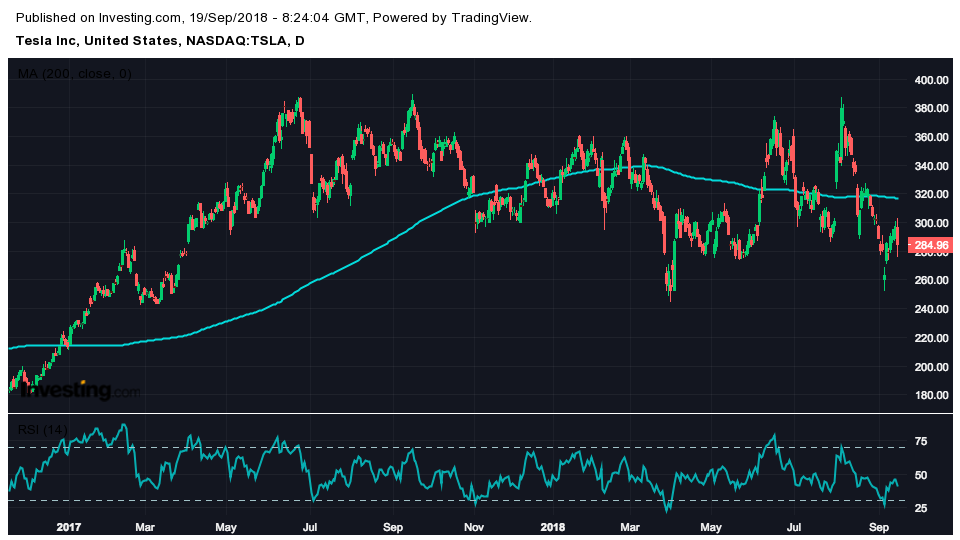Click the 340.00 price axis label

click(x=931, y=166)
